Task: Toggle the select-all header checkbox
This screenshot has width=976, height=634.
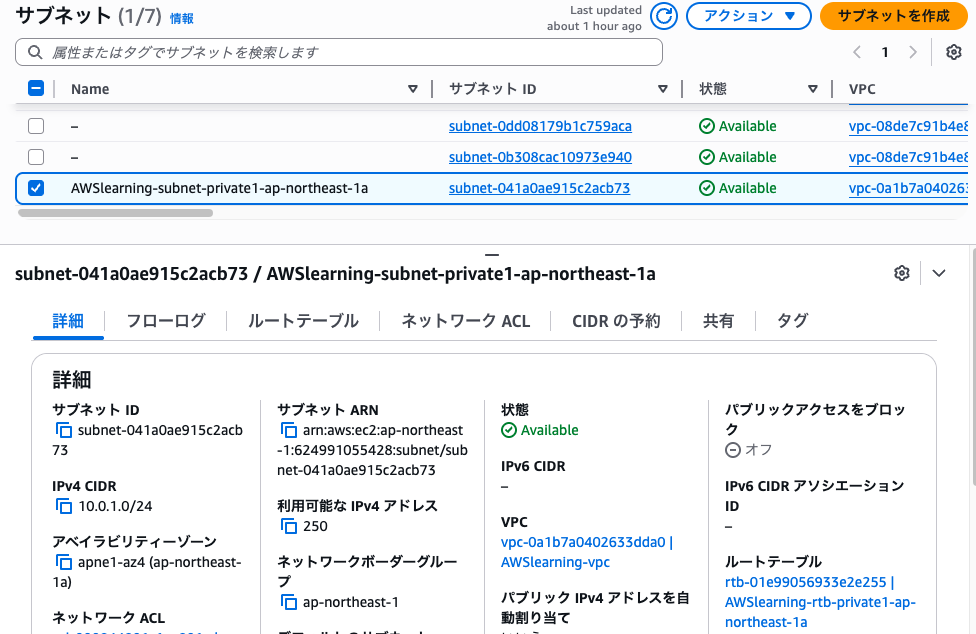Action: (36, 88)
